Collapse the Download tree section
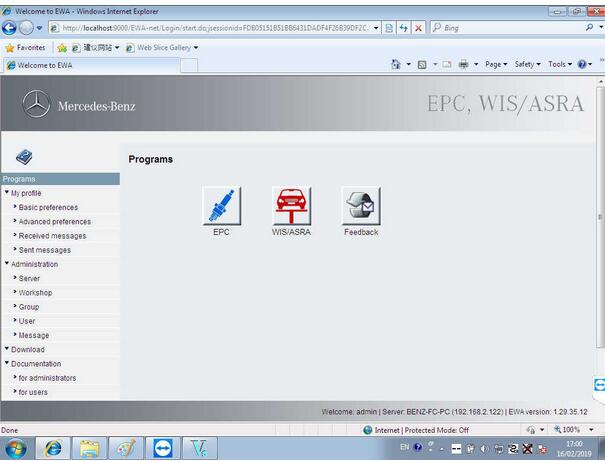This screenshot has width=605, height=462. coord(6,349)
